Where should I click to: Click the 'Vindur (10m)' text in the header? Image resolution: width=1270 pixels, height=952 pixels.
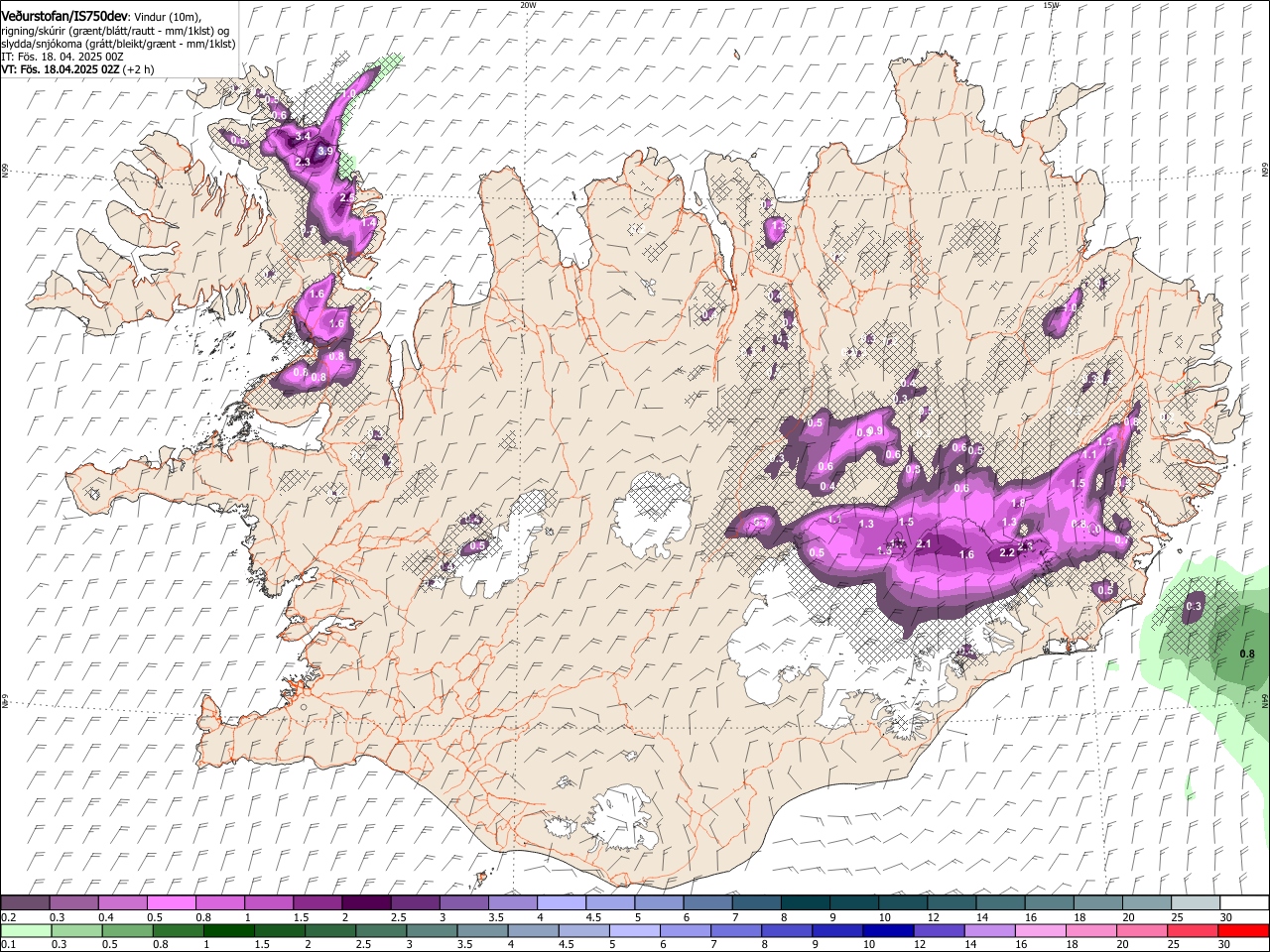click(168, 17)
